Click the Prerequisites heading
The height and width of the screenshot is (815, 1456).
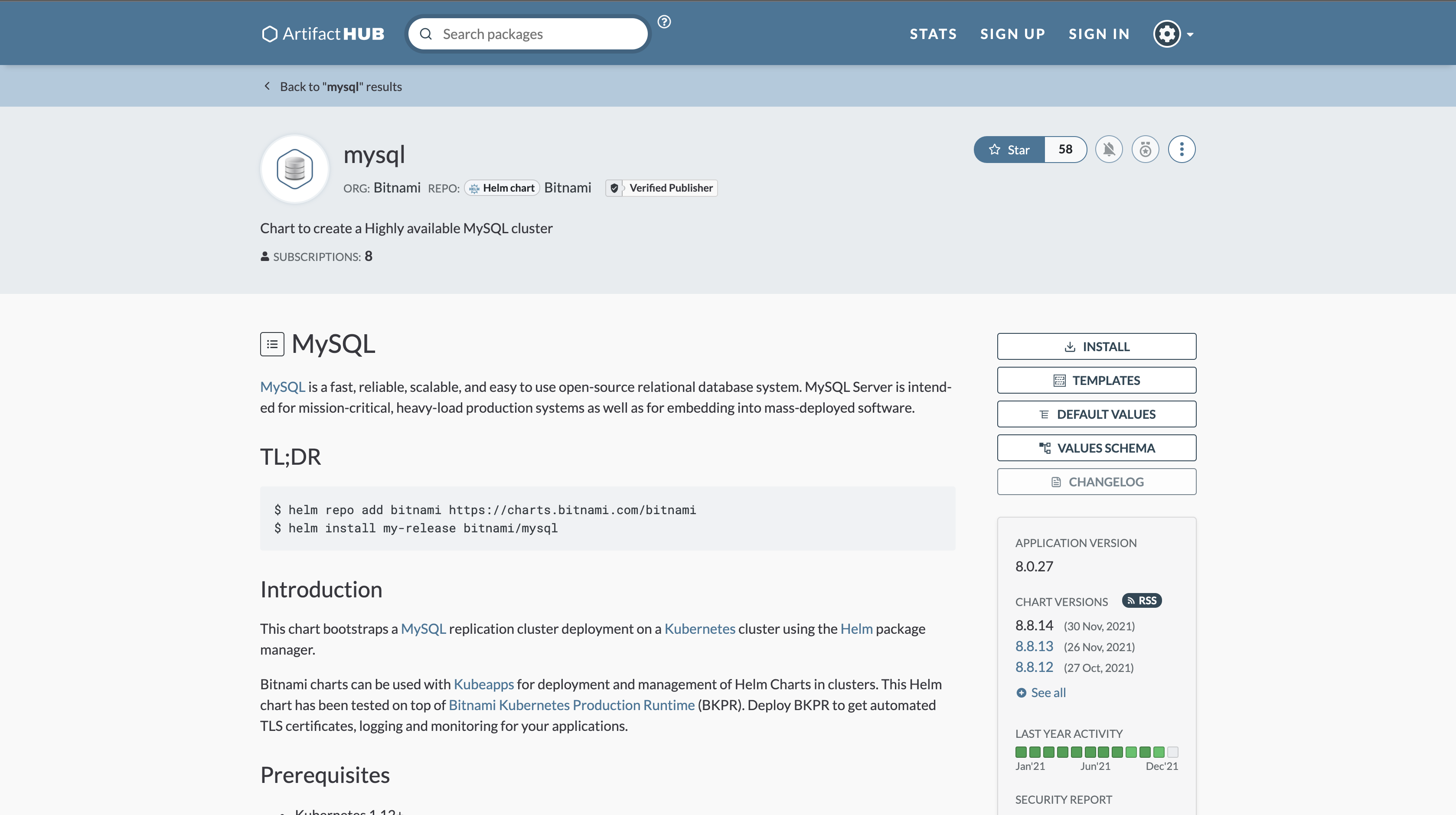click(x=325, y=775)
